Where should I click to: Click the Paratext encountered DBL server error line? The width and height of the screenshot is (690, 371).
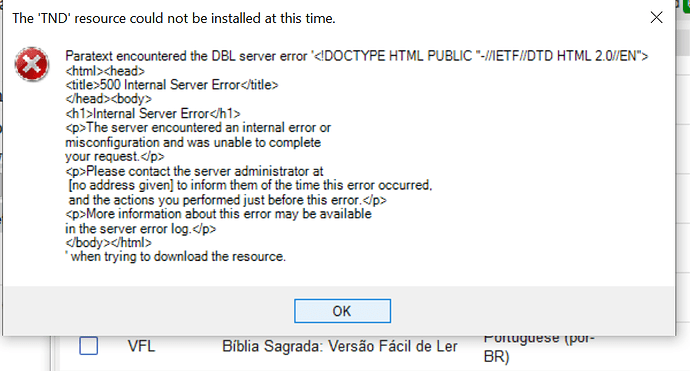tap(356, 56)
